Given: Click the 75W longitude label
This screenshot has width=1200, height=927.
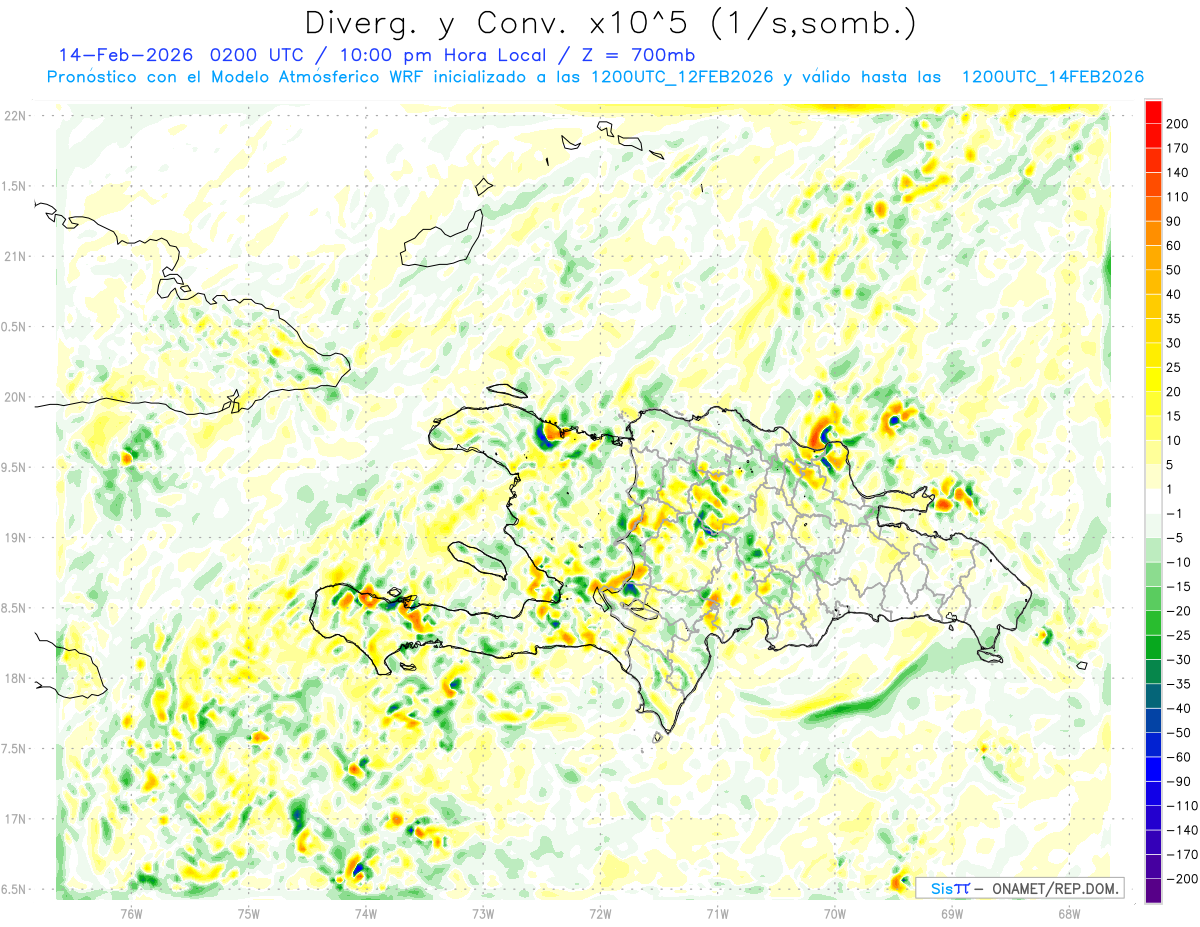Looking at the screenshot, I should coord(248,914).
